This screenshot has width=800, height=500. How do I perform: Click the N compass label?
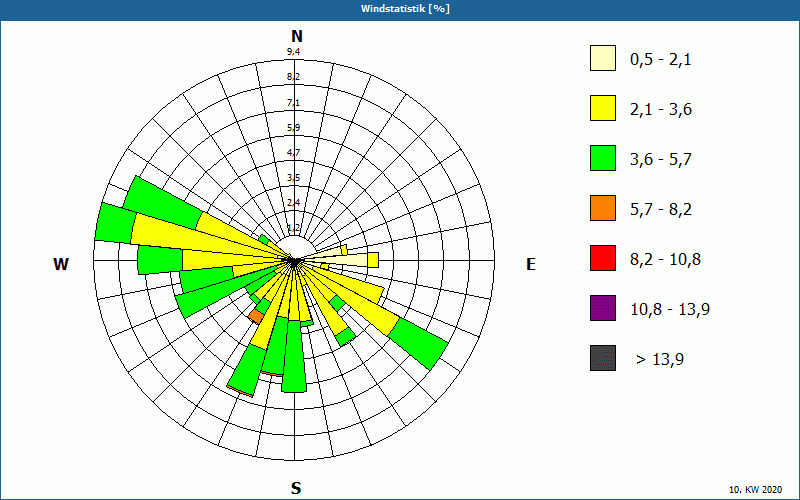click(296, 36)
